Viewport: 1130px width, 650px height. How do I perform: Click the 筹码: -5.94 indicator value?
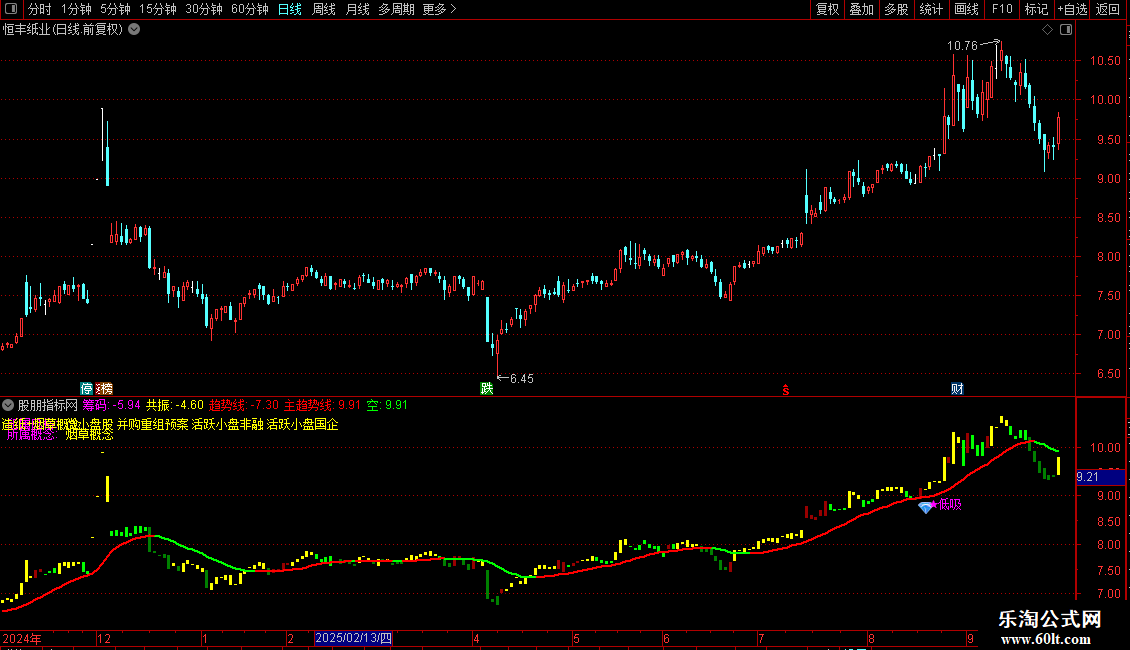[x=111, y=405]
